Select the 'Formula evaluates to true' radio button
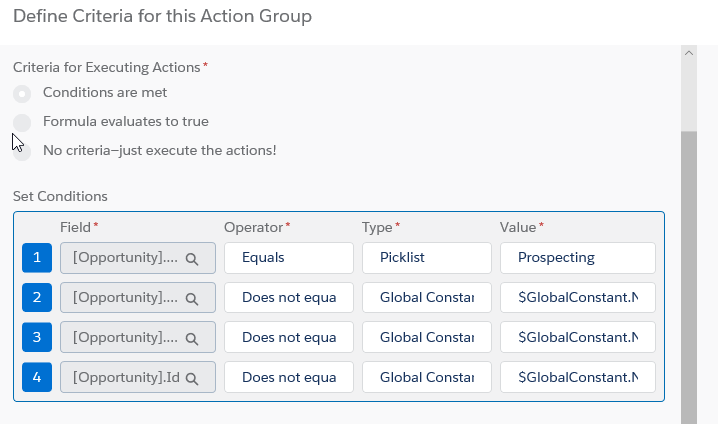Viewport: 718px width, 424px height. point(22,122)
